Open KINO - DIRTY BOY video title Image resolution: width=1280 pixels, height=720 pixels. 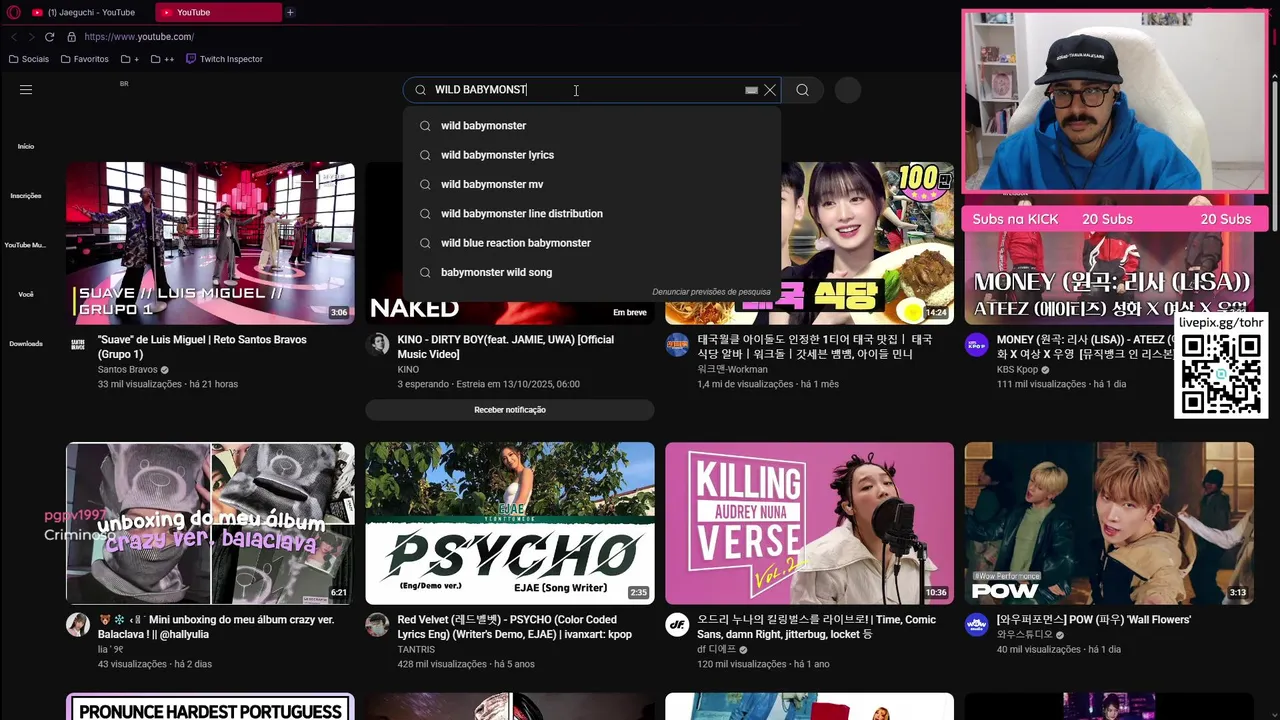[505, 347]
